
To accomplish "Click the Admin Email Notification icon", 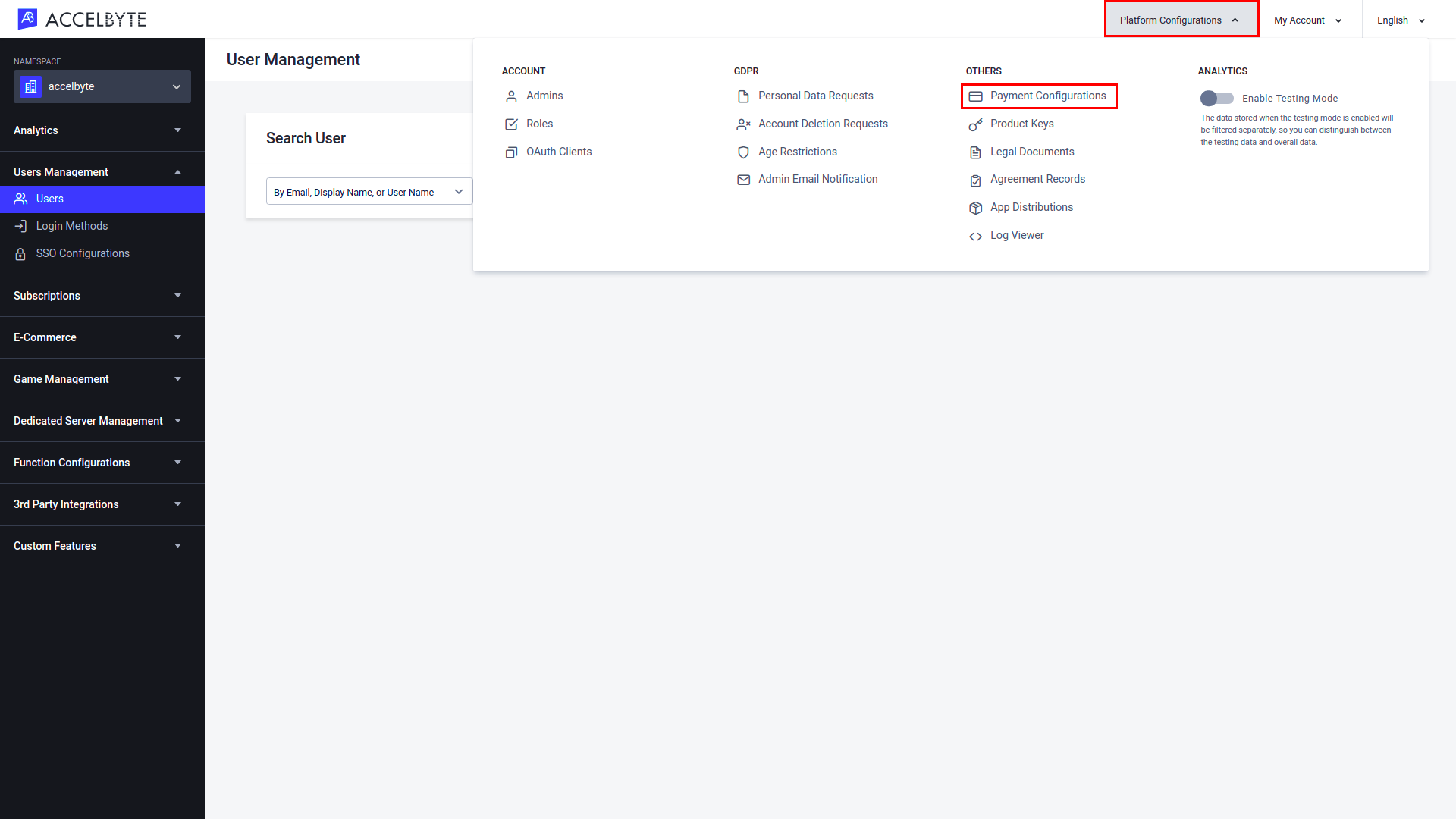I will 744,179.
